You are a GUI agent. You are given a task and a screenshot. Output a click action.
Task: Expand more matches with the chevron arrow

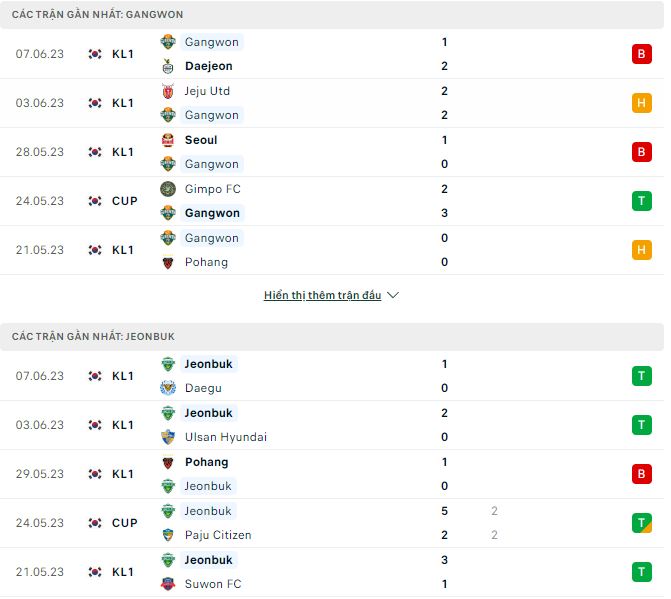click(393, 296)
